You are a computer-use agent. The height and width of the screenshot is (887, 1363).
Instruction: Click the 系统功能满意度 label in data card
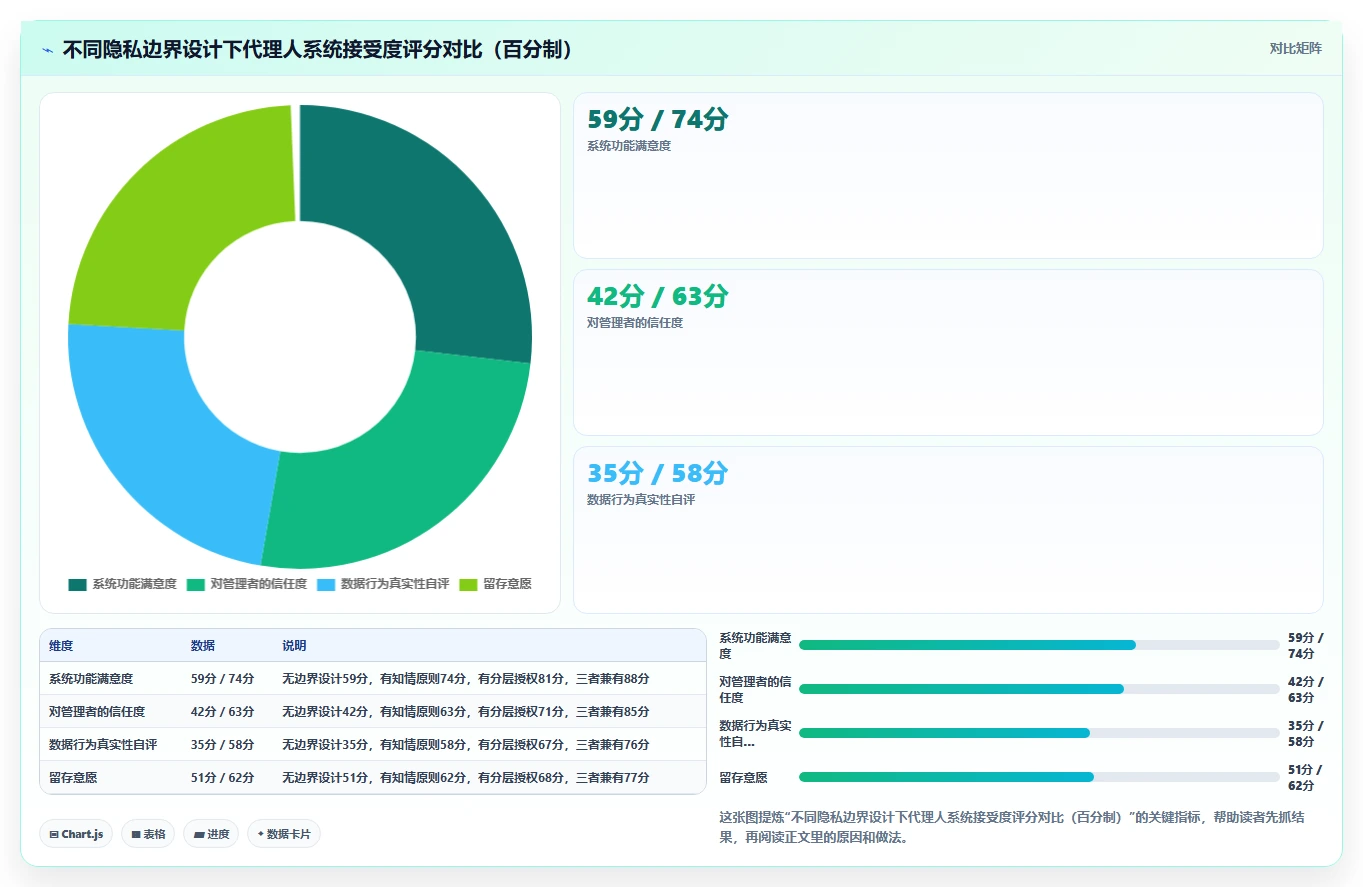(x=629, y=146)
